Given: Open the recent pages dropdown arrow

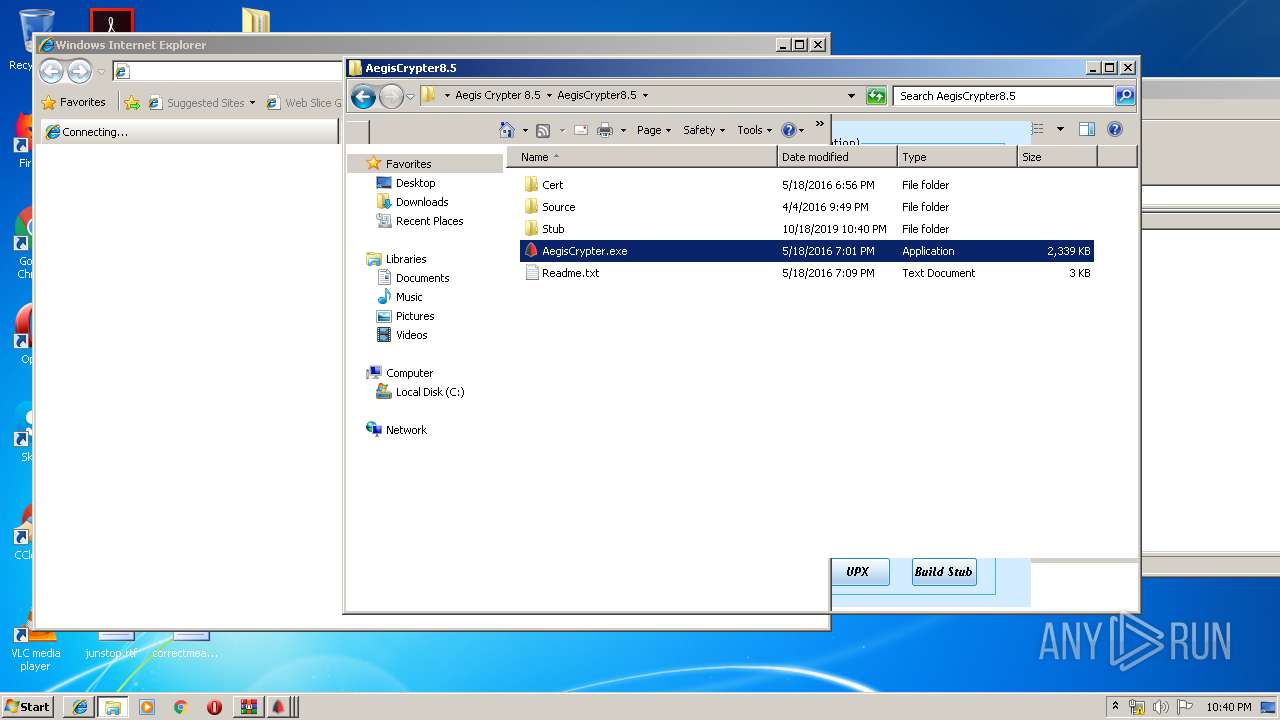Looking at the screenshot, I should click(410, 96).
